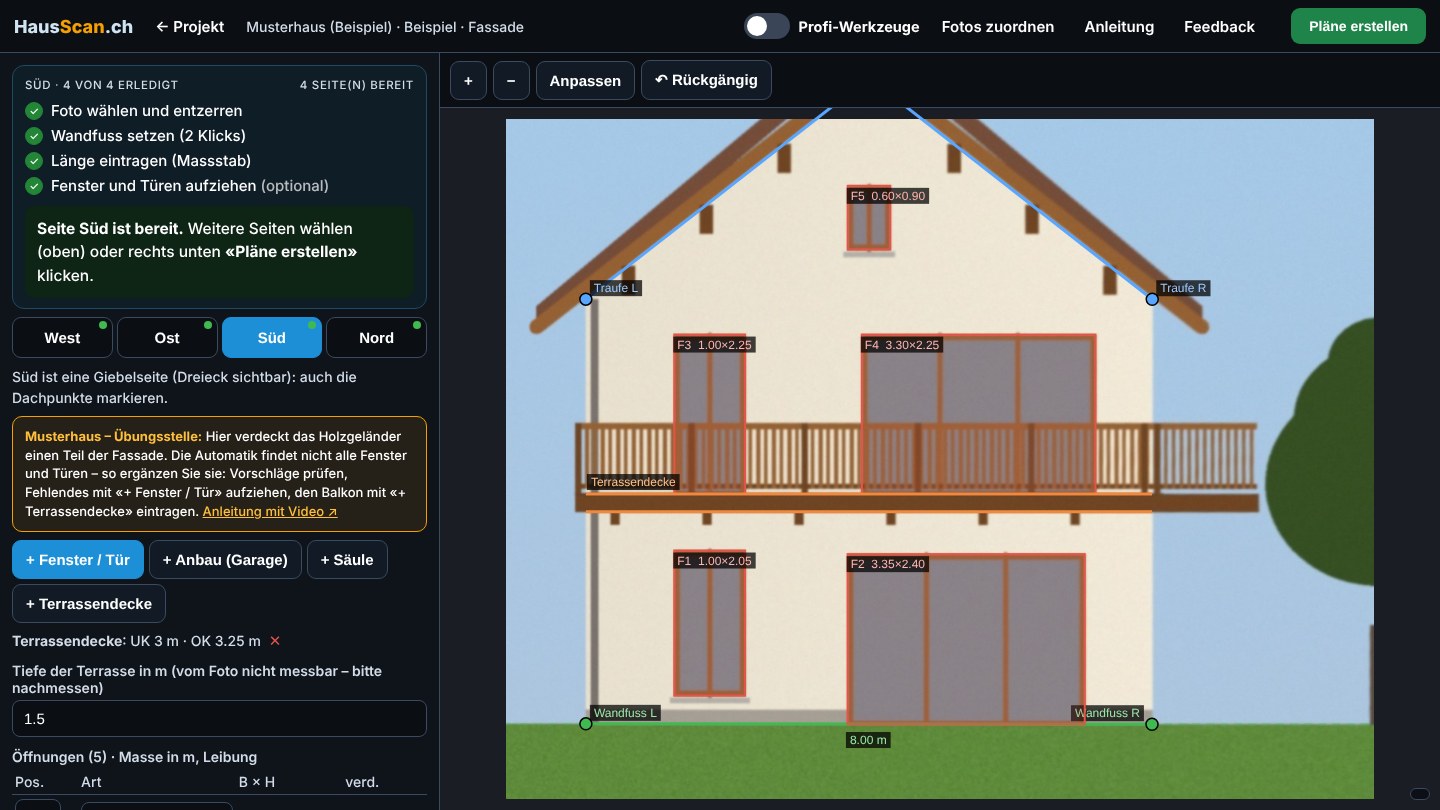Select the F2 3.35×2.40 door label
Screen dimensions: 1440x810
(x=888, y=564)
